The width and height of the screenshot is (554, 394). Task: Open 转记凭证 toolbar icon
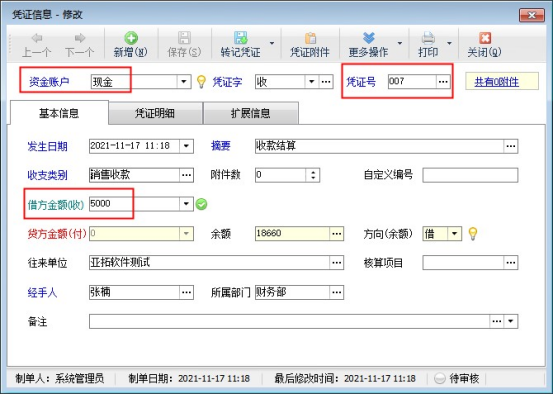coord(241,38)
